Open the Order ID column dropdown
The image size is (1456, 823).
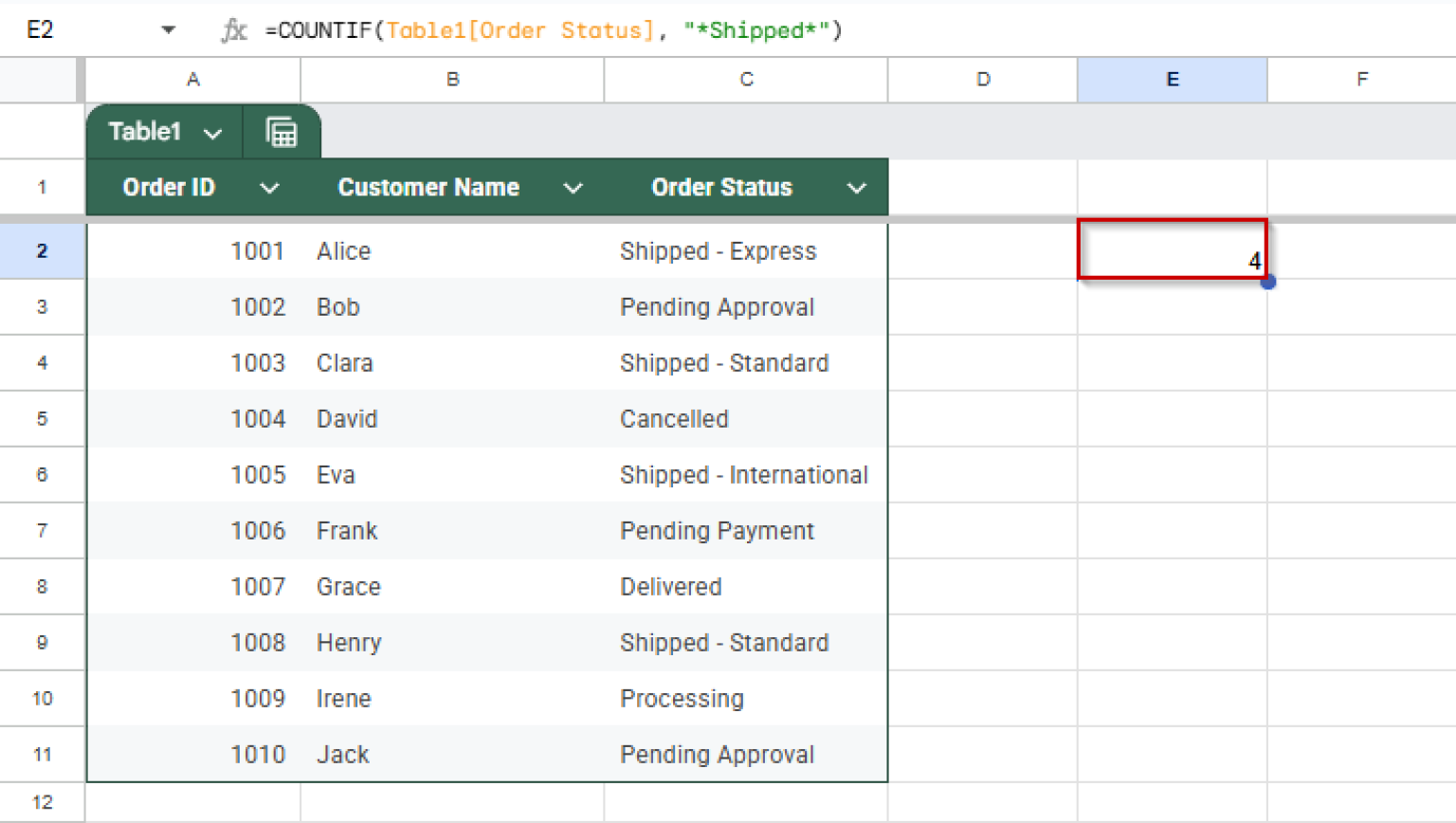269,187
